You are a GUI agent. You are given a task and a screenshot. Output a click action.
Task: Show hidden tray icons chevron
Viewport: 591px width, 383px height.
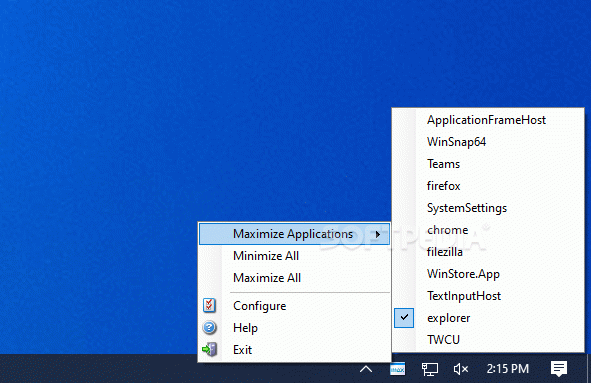point(366,369)
